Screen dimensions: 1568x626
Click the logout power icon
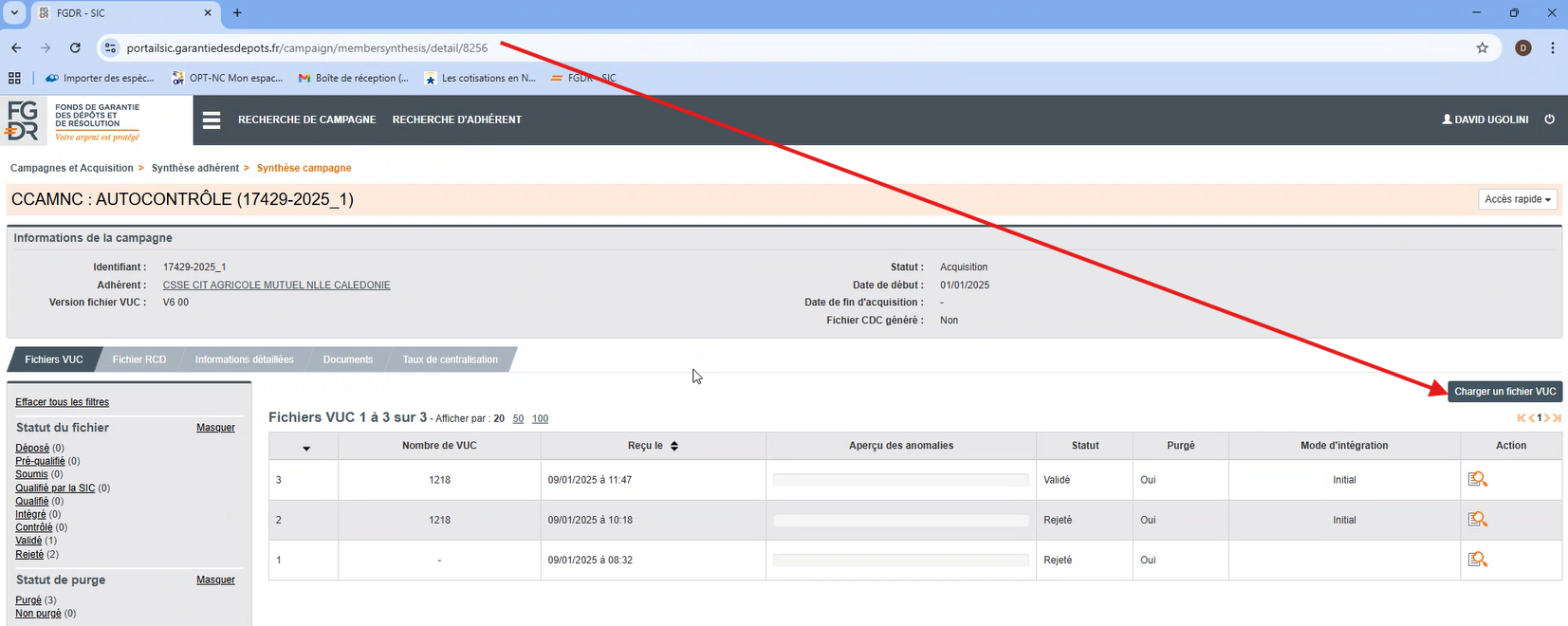[x=1549, y=120]
